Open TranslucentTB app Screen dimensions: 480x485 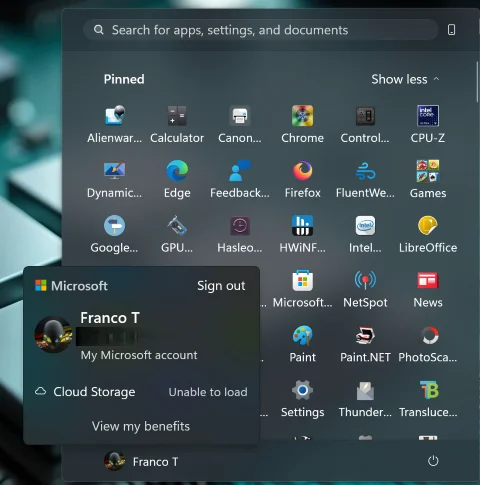point(428,399)
